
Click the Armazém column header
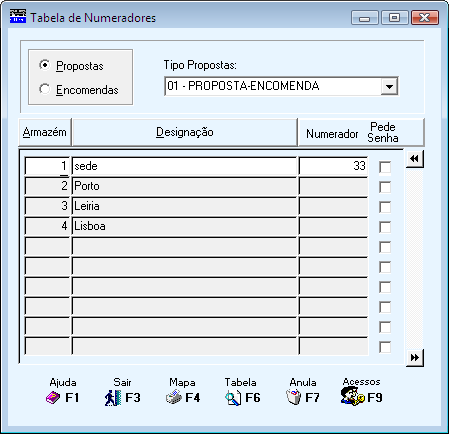(x=45, y=132)
